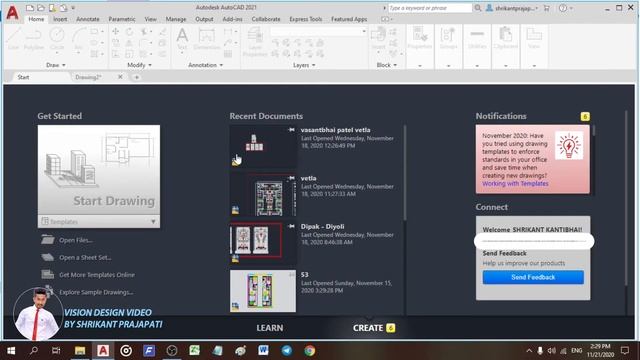Open the Layer Properties icon

pos(255,41)
